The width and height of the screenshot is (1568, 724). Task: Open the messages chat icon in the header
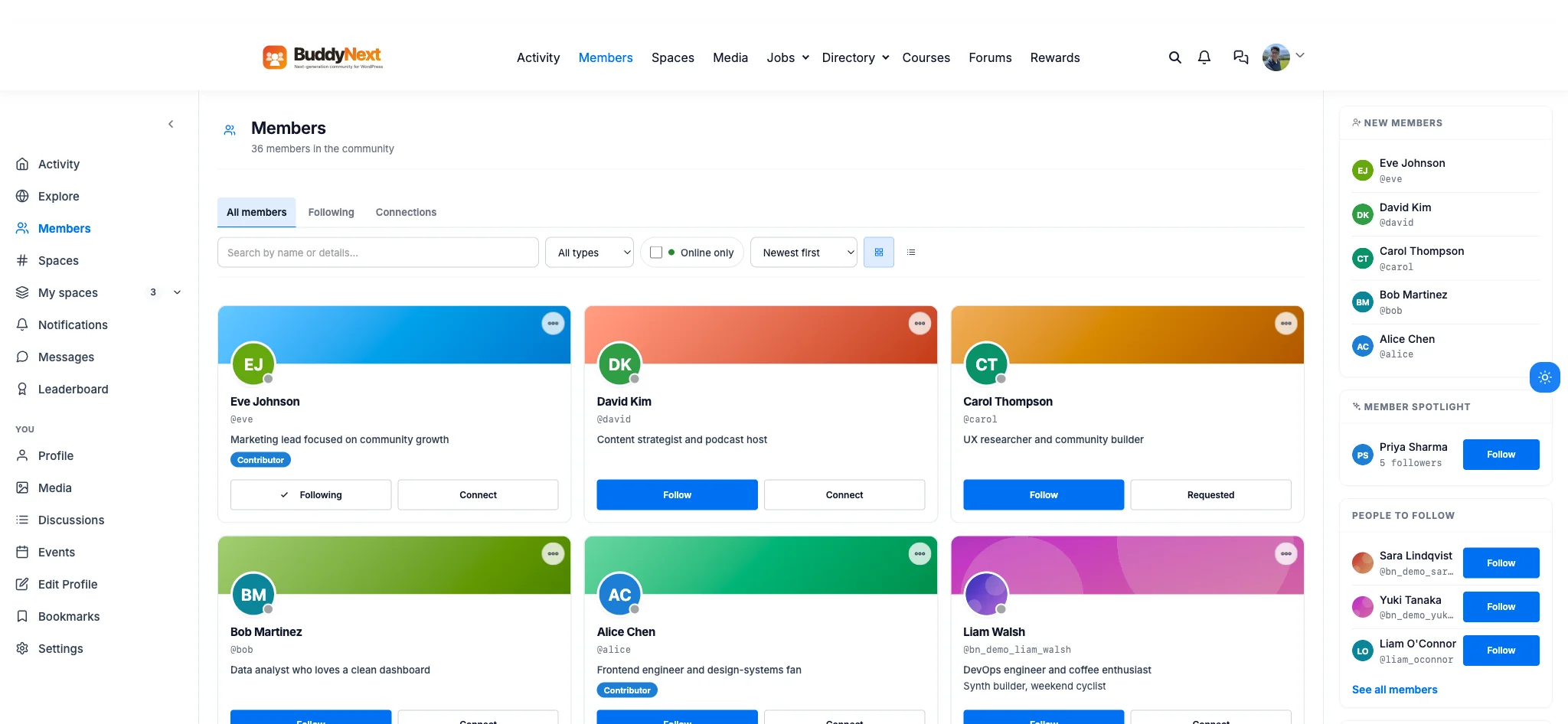coord(1241,57)
